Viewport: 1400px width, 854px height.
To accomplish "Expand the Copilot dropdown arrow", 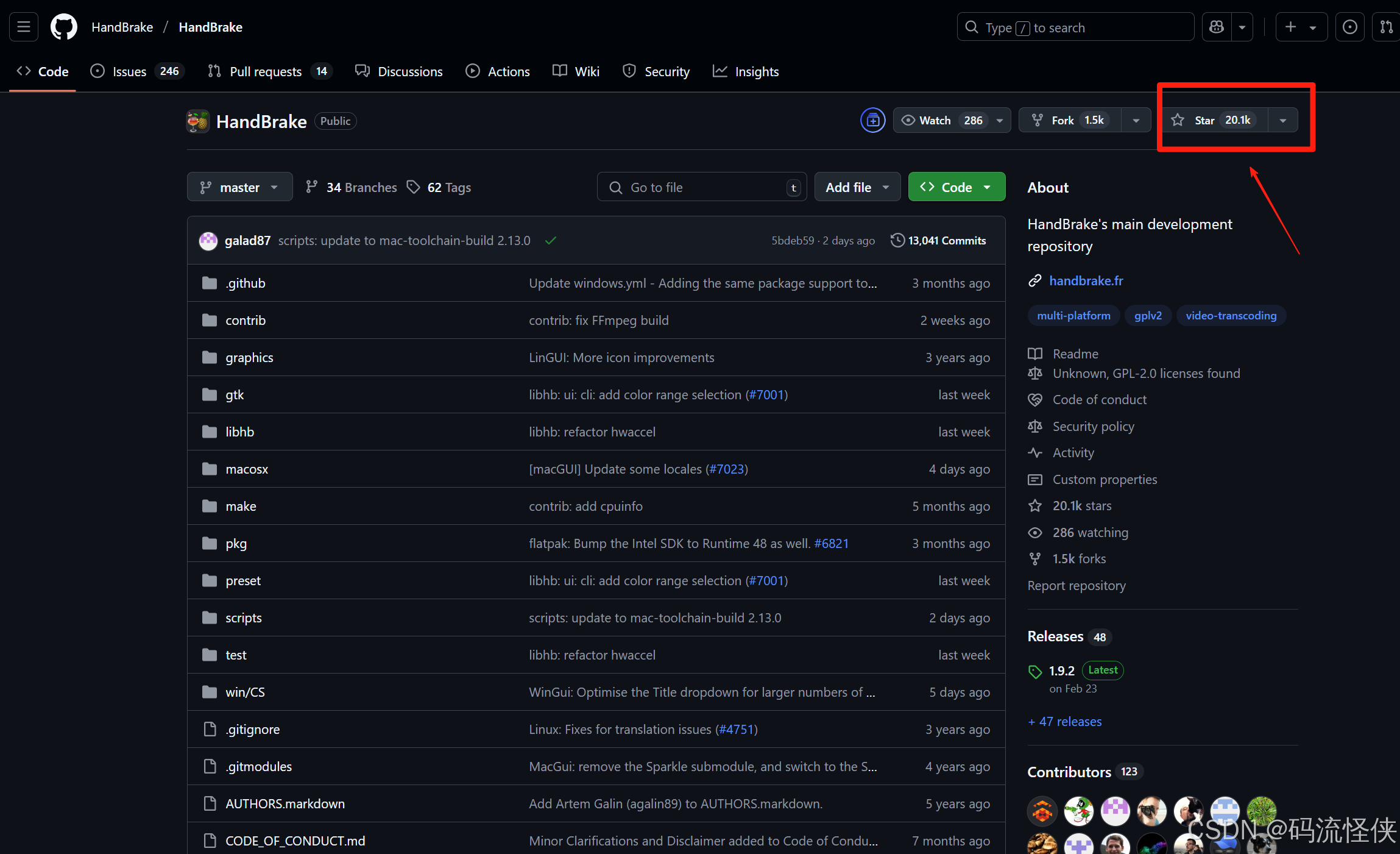I will (1242, 27).
